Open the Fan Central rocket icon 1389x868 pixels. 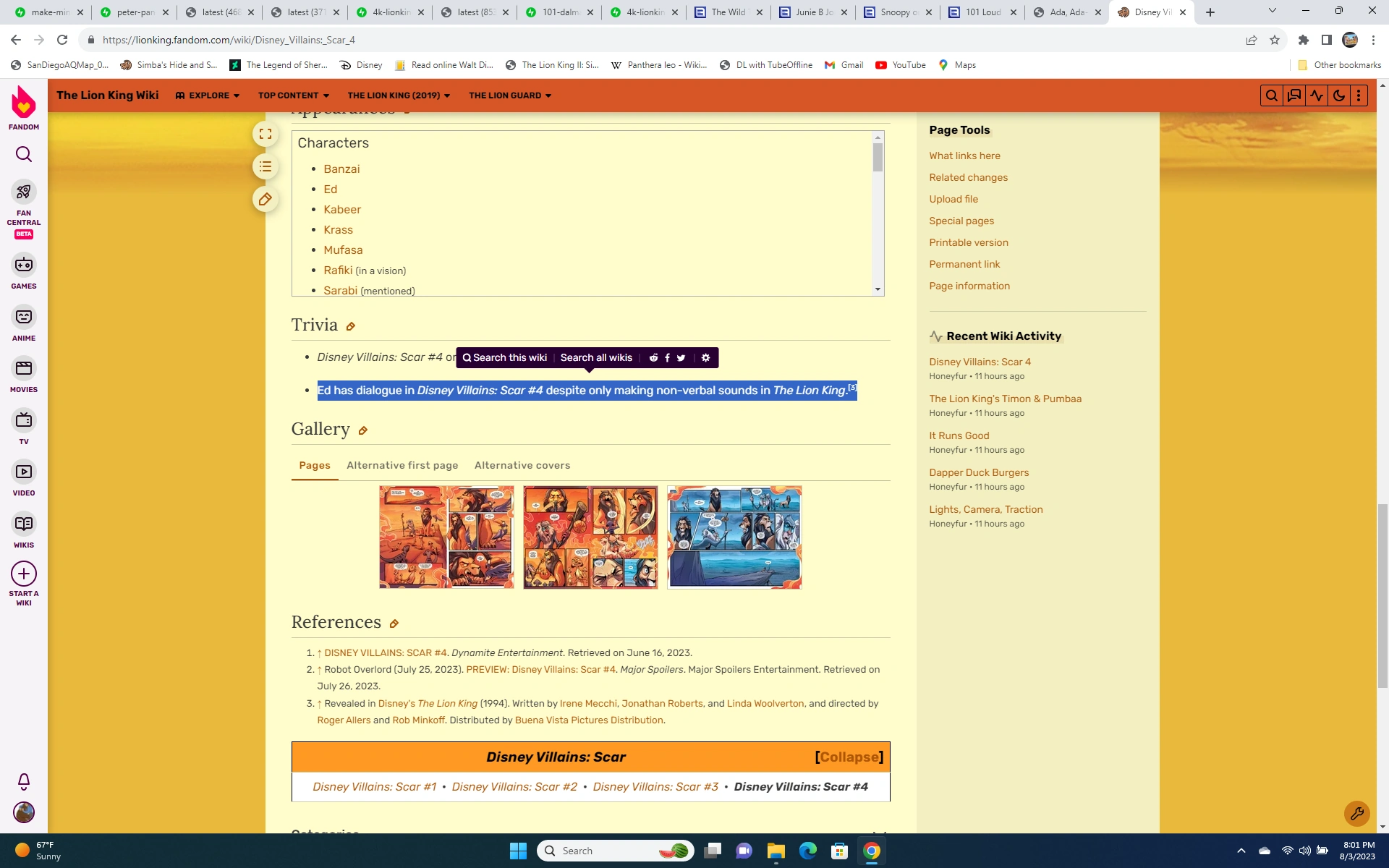click(x=24, y=192)
